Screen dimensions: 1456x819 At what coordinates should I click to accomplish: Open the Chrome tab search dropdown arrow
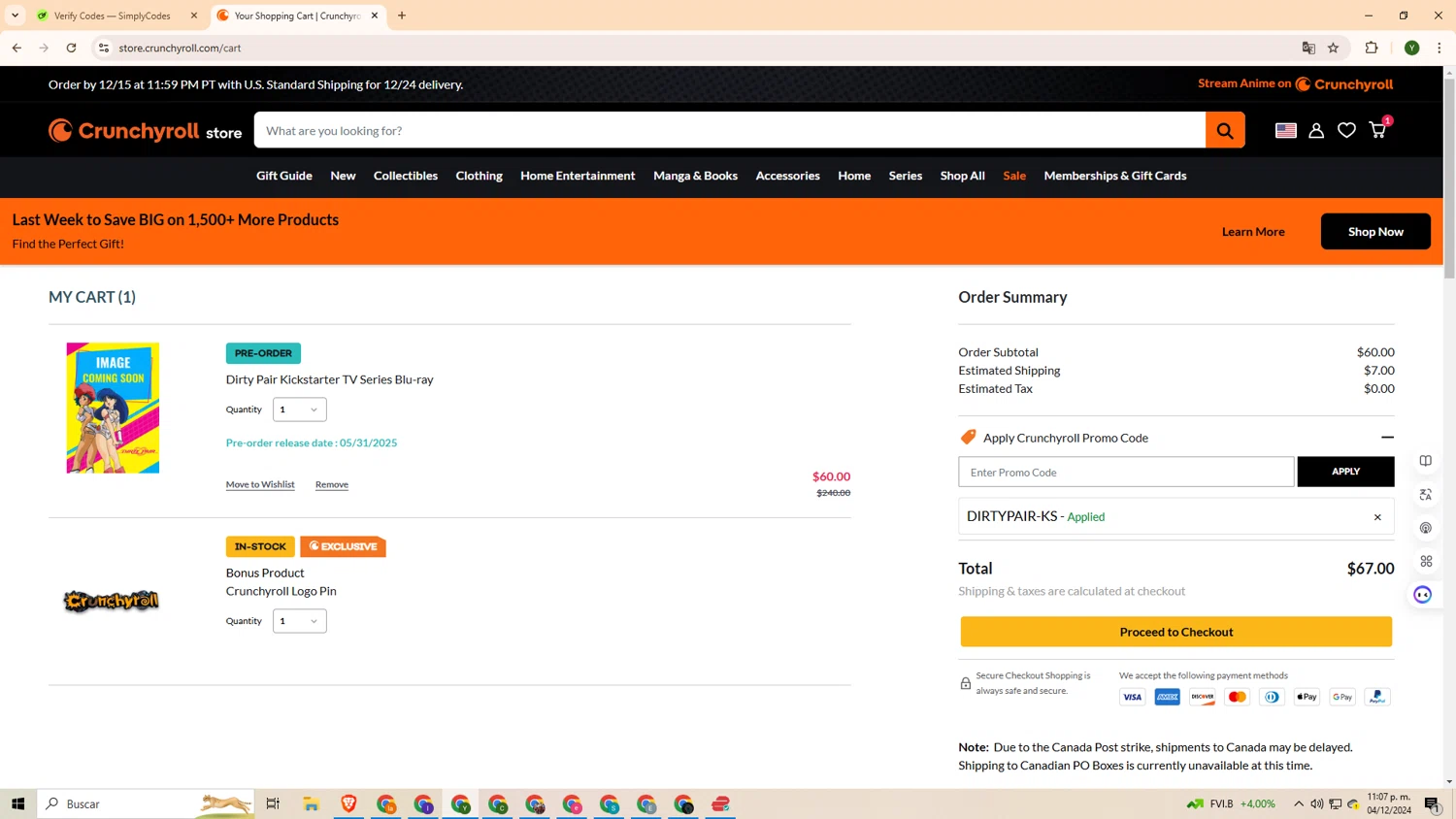[15, 16]
